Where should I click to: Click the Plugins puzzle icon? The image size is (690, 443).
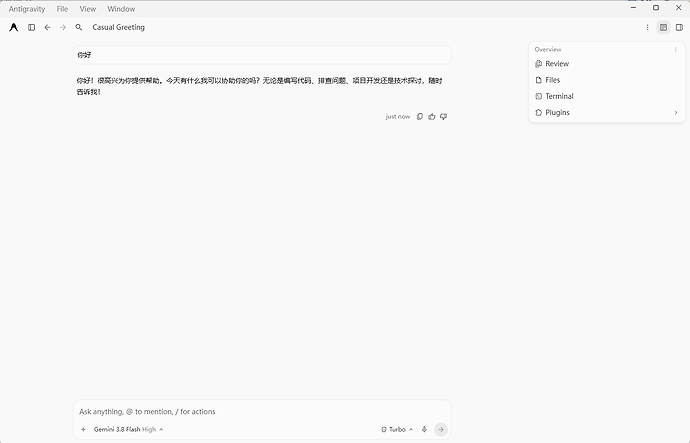tap(538, 113)
